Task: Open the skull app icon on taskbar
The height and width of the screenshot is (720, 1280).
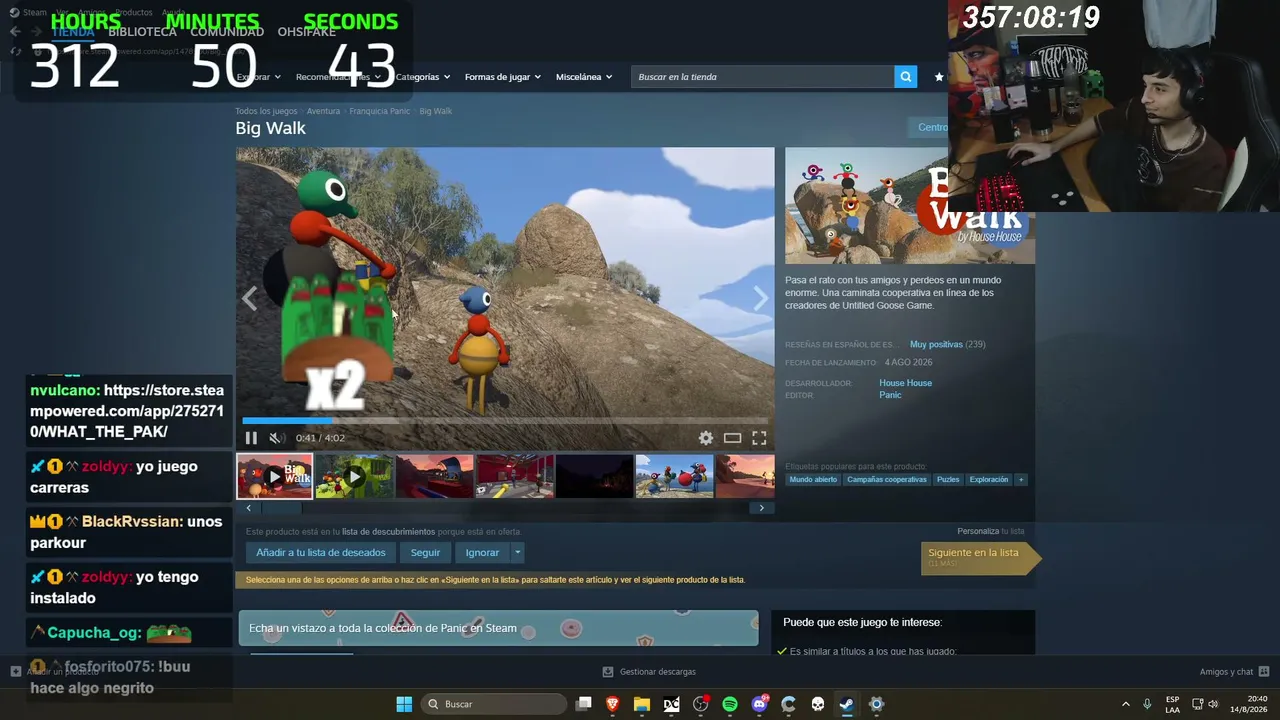Action: pyautogui.click(x=817, y=704)
